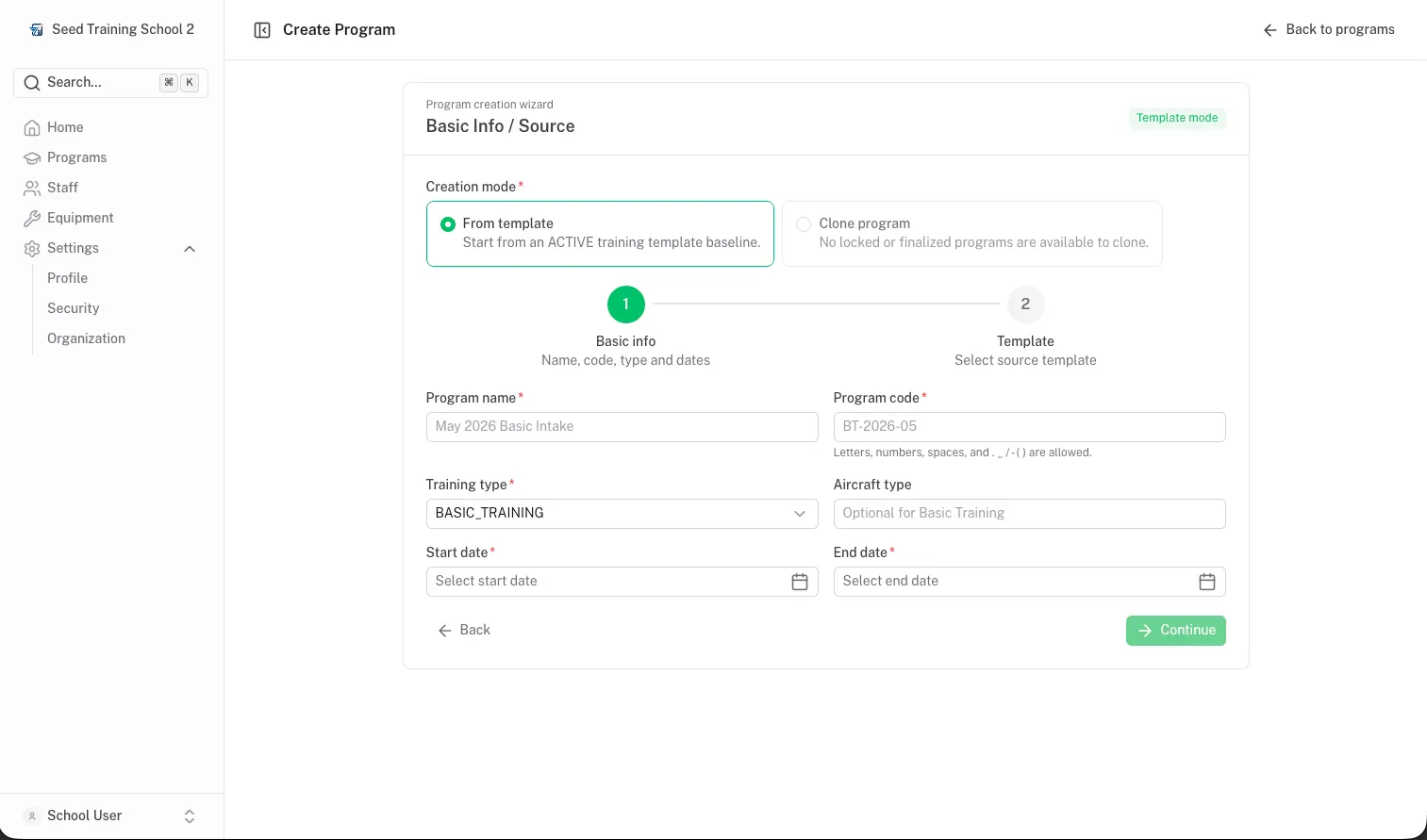This screenshot has height=840, width=1427.
Task: Expand the School User account switcher
Action: 190,816
